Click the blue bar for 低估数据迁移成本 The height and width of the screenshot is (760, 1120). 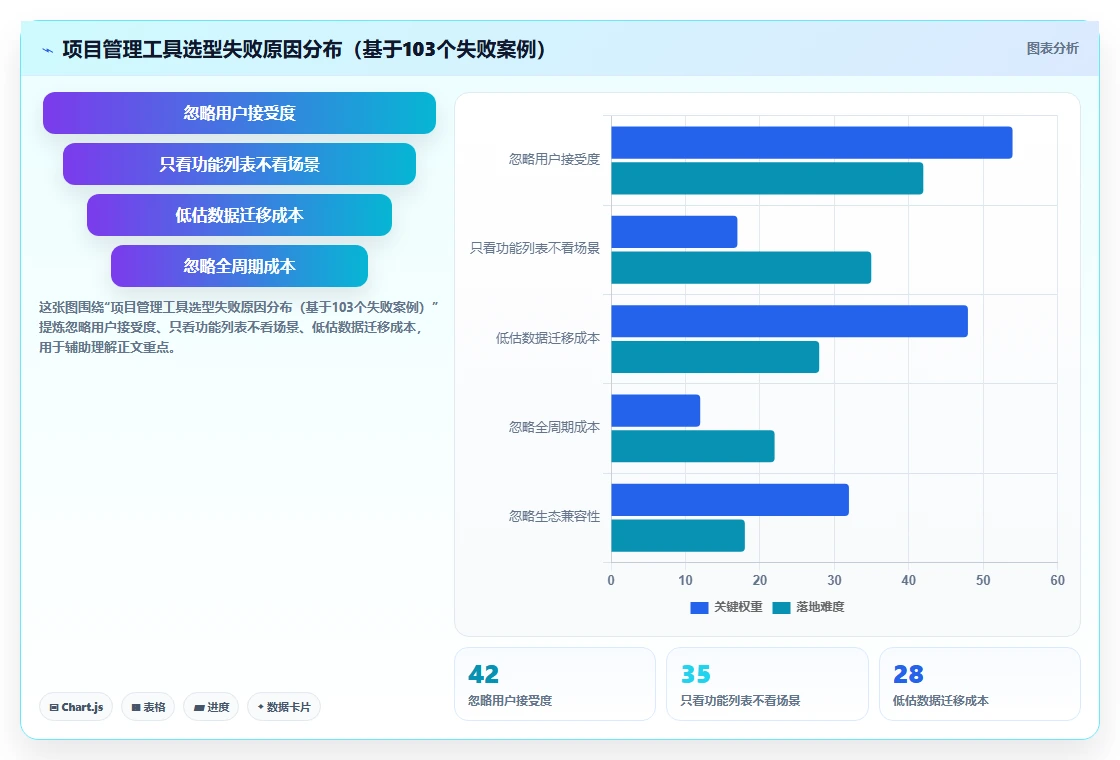(789, 321)
